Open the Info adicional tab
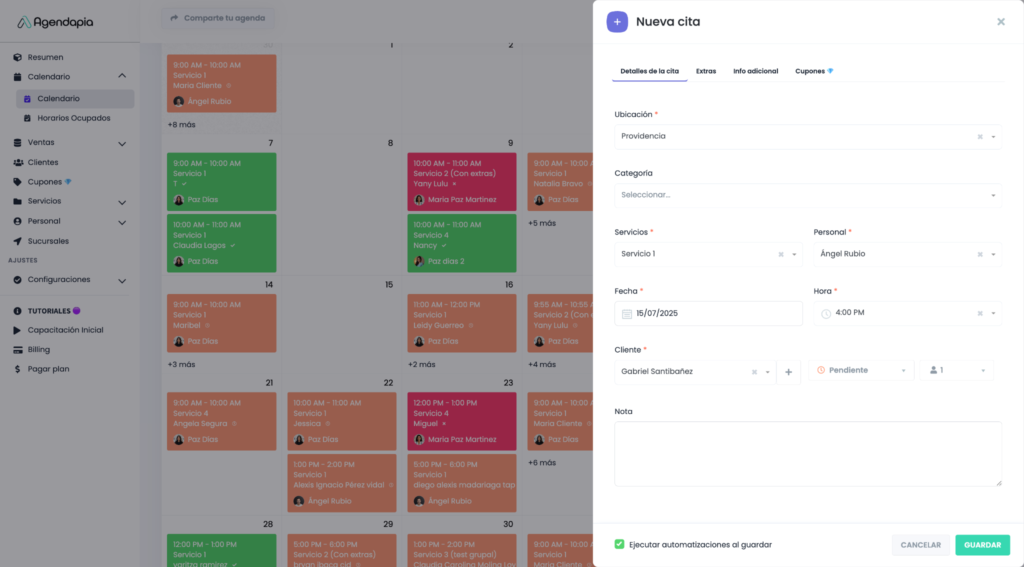The image size is (1024, 567). (x=755, y=71)
